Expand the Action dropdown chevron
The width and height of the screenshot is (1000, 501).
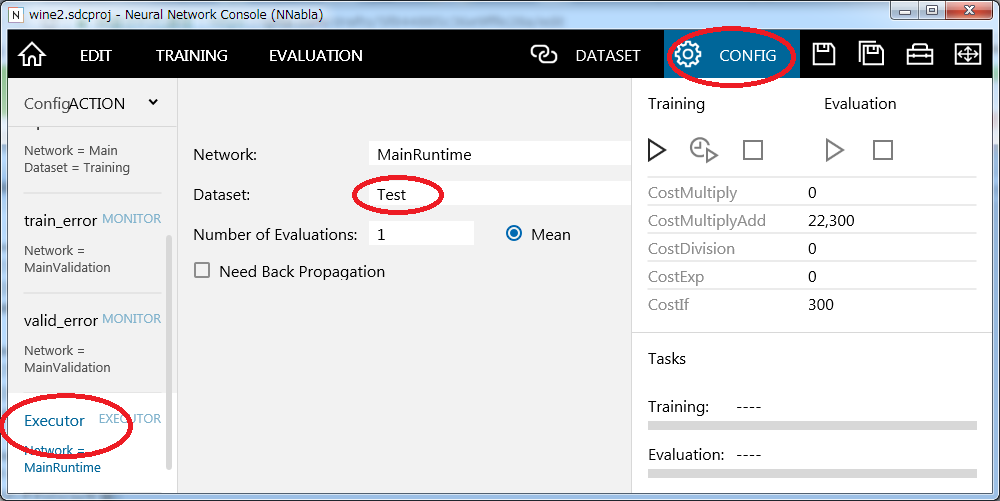point(153,102)
